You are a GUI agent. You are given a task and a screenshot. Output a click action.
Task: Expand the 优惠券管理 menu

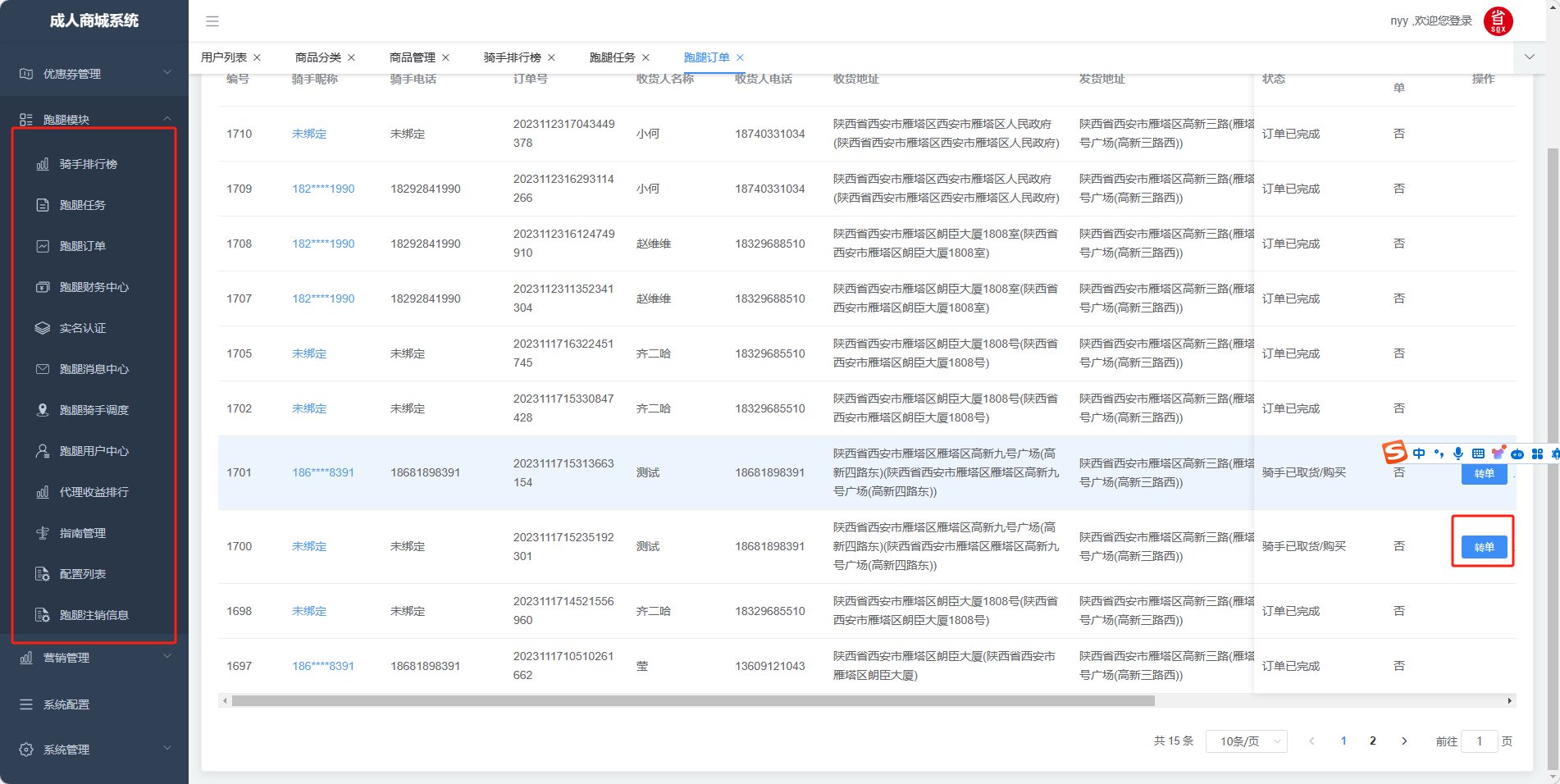click(x=94, y=74)
